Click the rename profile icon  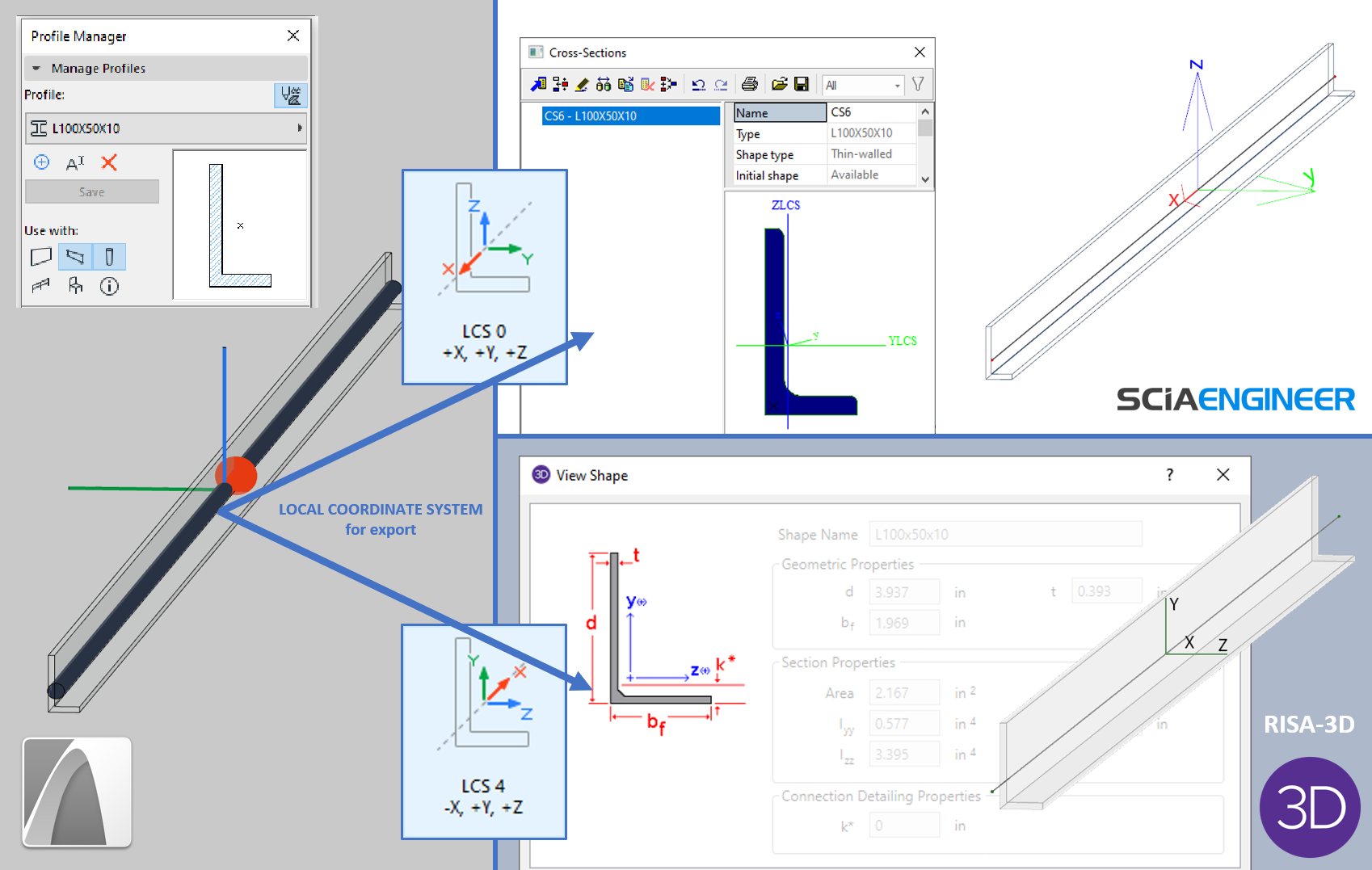point(75,163)
